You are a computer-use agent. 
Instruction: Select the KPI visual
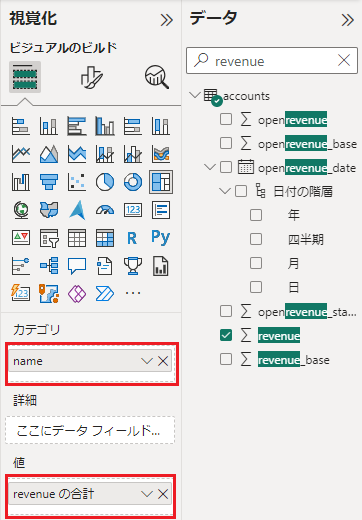click(21, 238)
